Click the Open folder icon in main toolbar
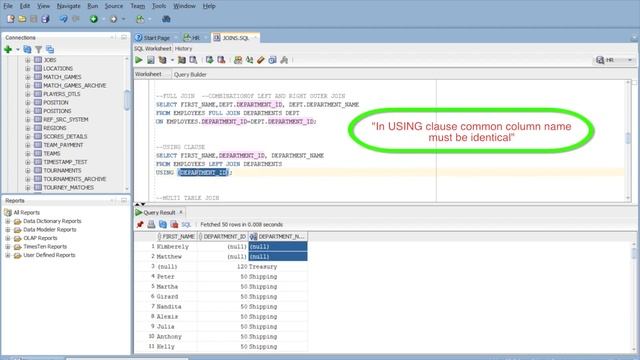The height and width of the screenshot is (360, 640). click(22, 19)
